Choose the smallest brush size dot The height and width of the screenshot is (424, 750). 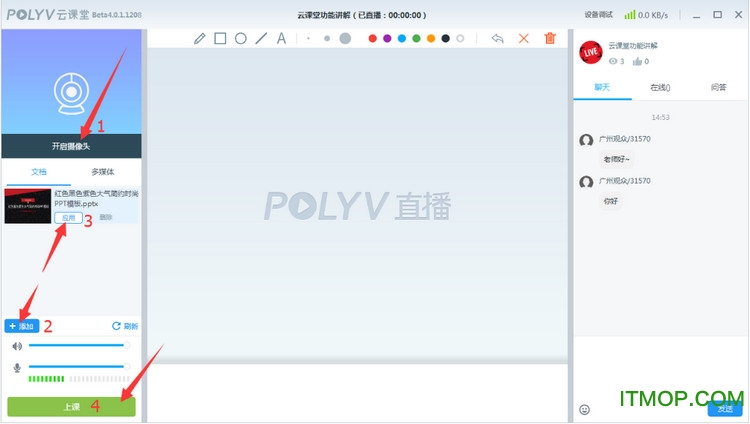309,38
